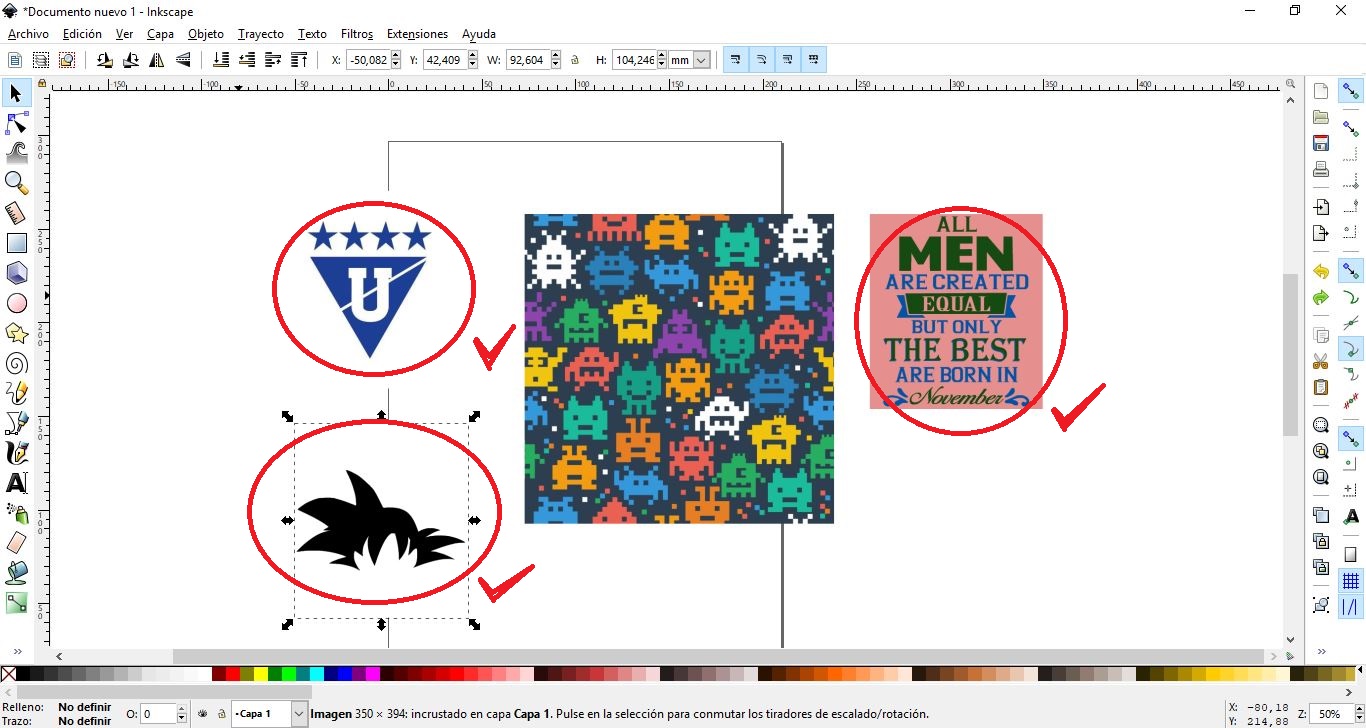Image resolution: width=1366 pixels, height=728 pixels.
Task: Activate the Spray objects tool
Action: (x=16, y=513)
